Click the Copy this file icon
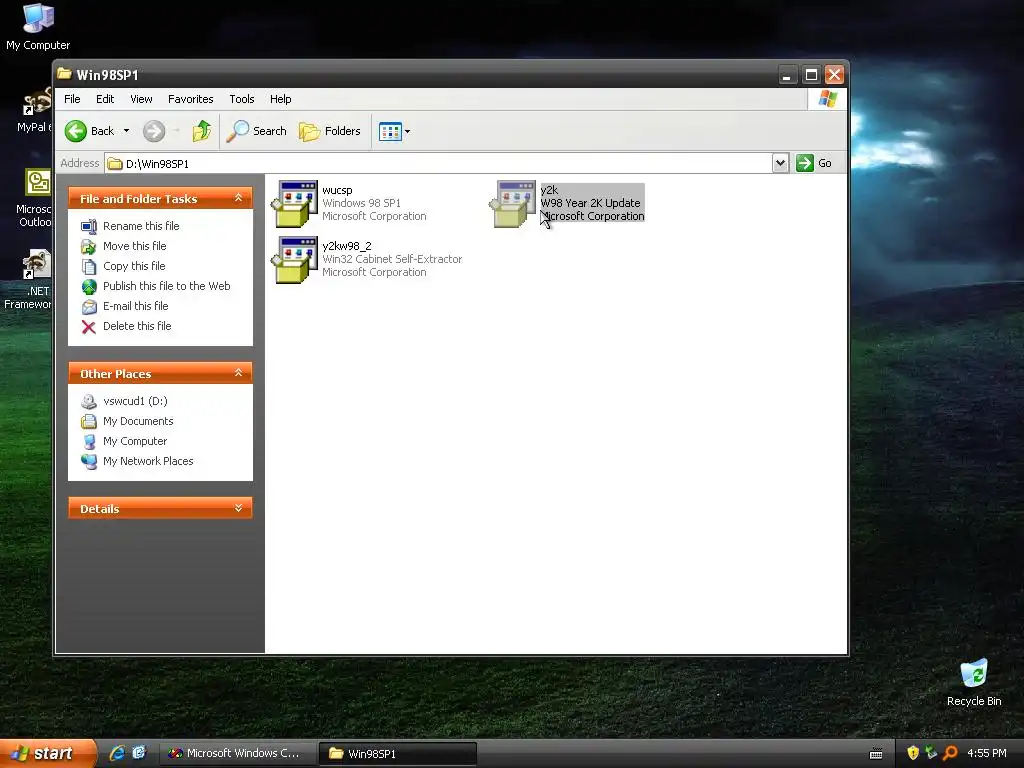This screenshot has height=768, width=1024. [89, 266]
